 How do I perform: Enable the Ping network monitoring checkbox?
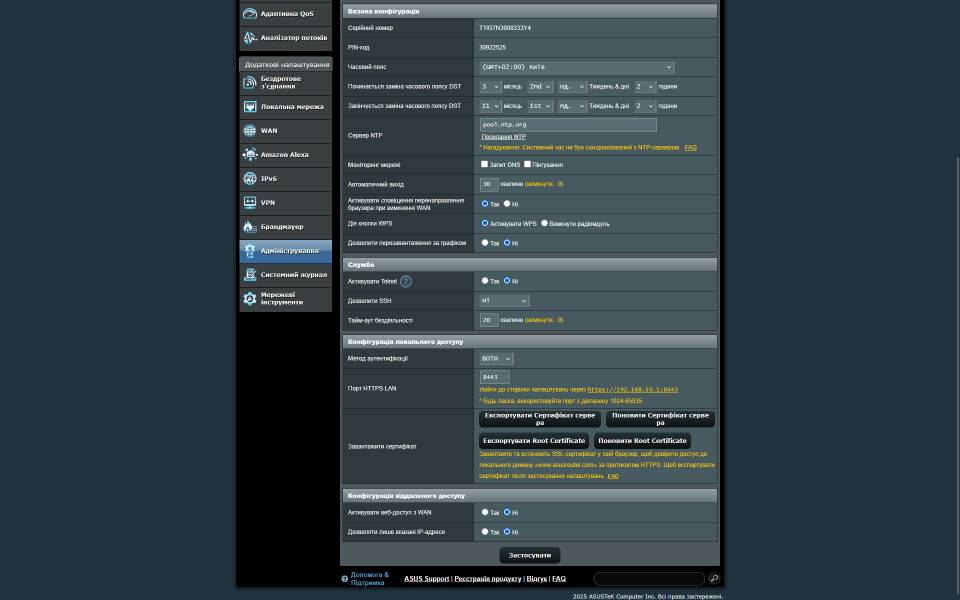click(528, 164)
